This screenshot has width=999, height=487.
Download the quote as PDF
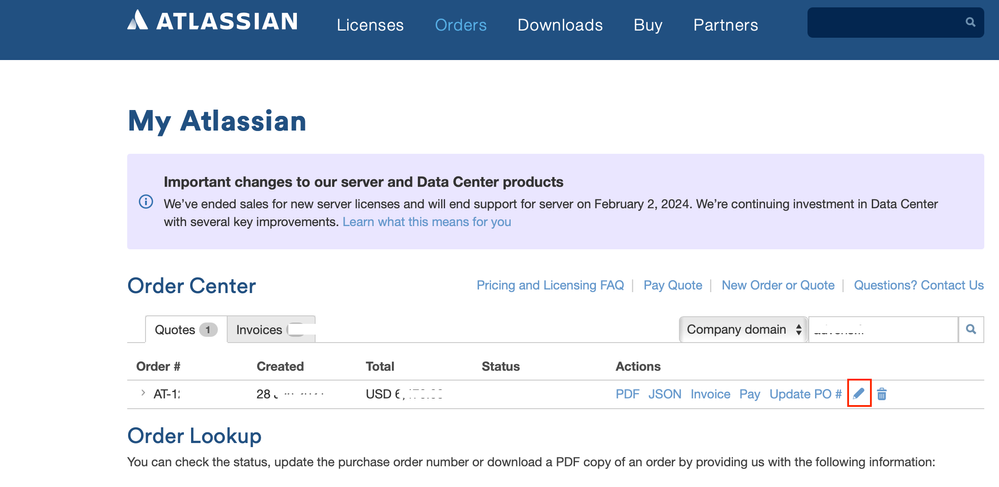point(628,394)
